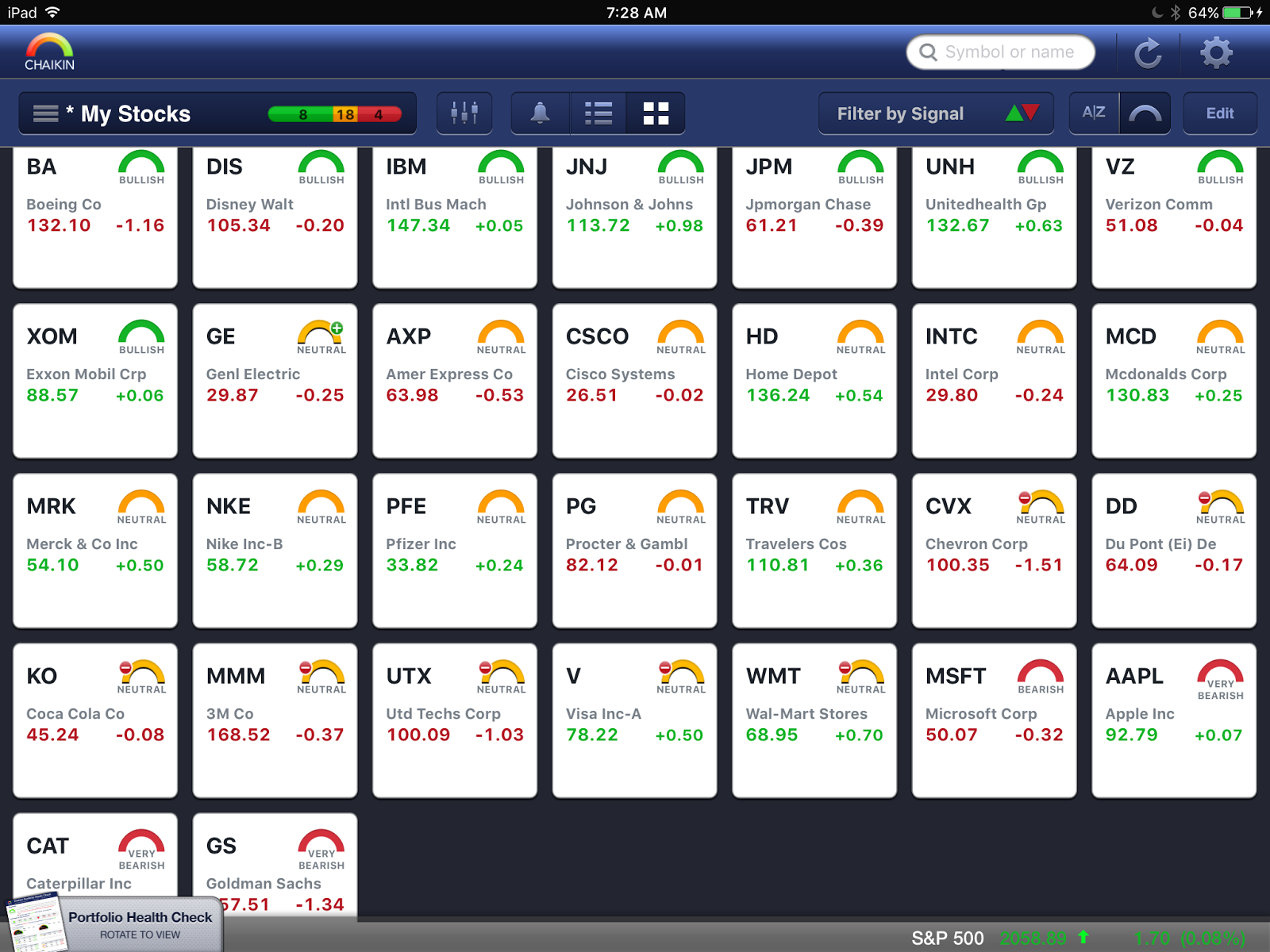
Task: Focus the Symbol or name search field
Action: [x=1001, y=52]
